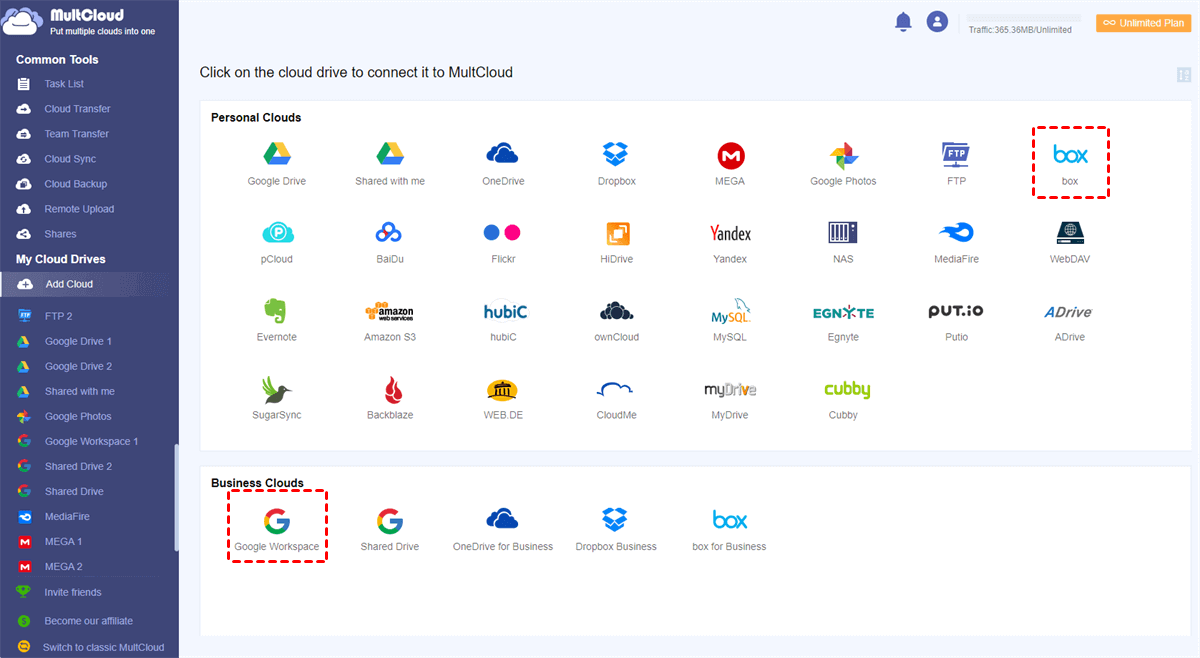Image resolution: width=1200 pixels, height=658 pixels.
Task: Select the Evernote elephant icon
Action: tap(277, 311)
